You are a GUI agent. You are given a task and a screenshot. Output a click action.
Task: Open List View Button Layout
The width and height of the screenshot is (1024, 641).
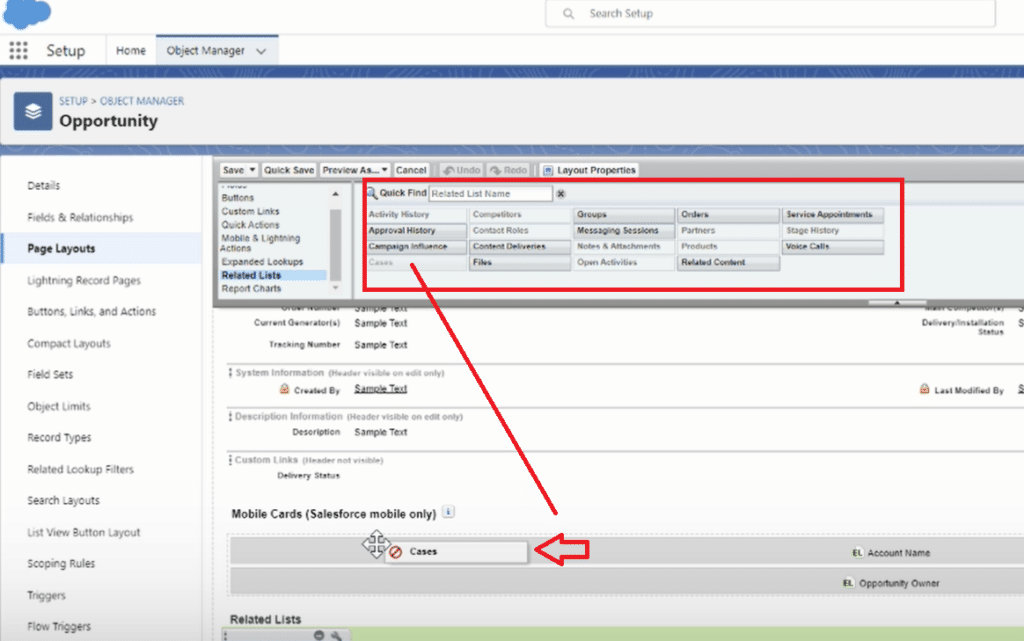point(84,533)
